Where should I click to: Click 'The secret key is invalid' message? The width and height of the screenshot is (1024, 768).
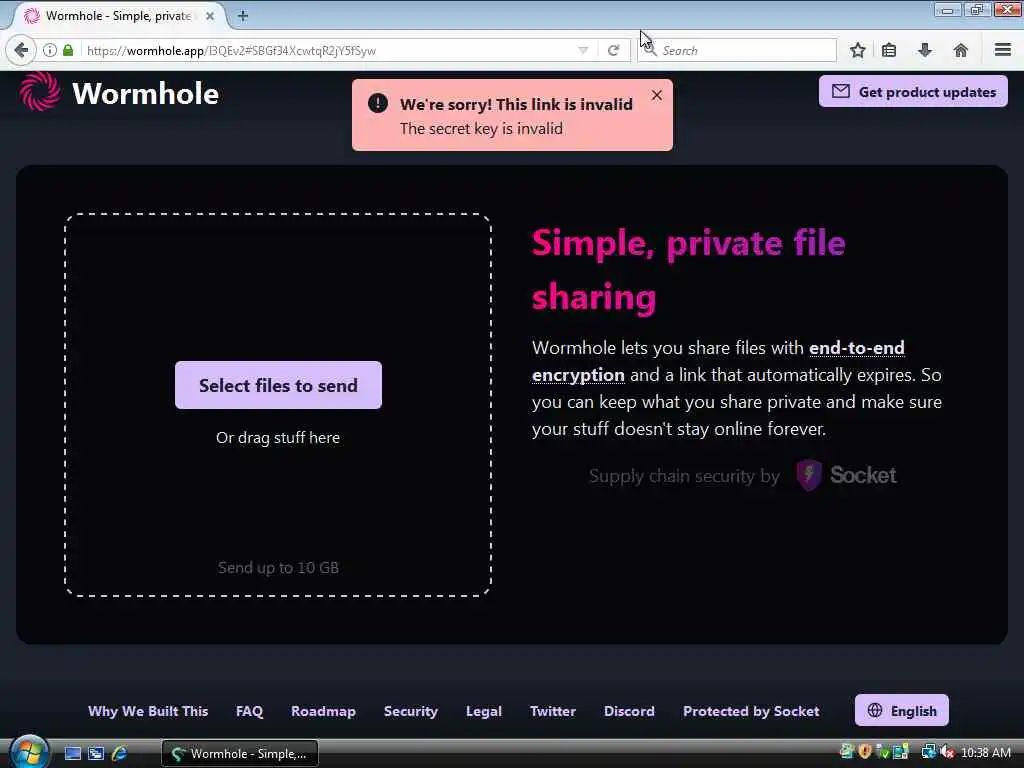click(481, 129)
